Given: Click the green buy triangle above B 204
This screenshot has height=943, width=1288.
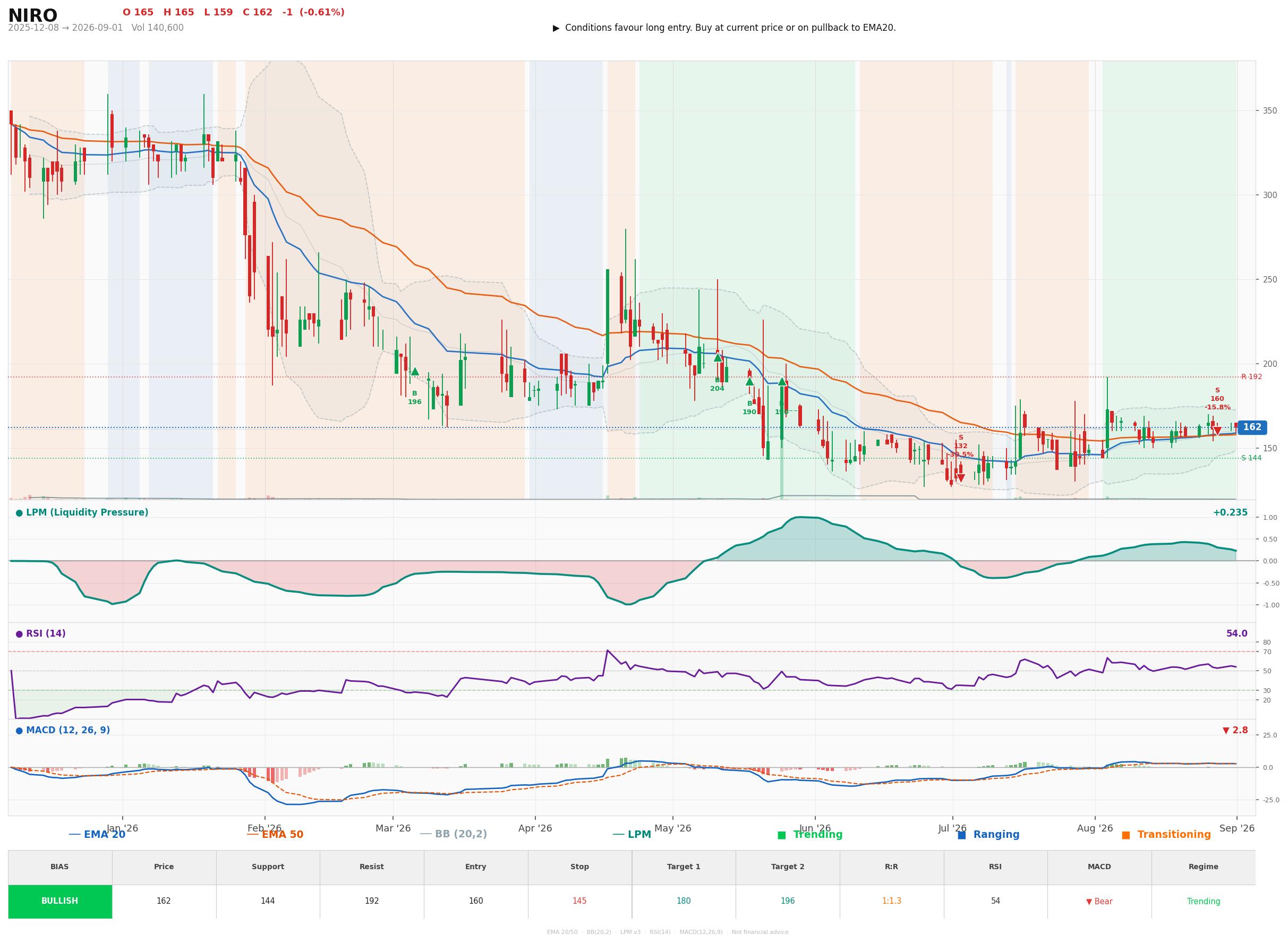Looking at the screenshot, I should 718,357.
